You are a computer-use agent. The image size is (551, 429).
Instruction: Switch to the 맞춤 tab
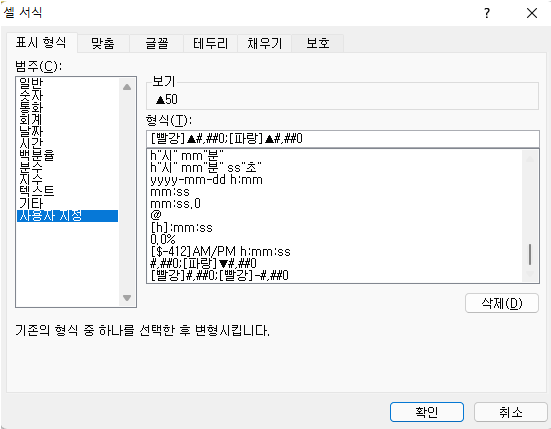(x=103, y=44)
